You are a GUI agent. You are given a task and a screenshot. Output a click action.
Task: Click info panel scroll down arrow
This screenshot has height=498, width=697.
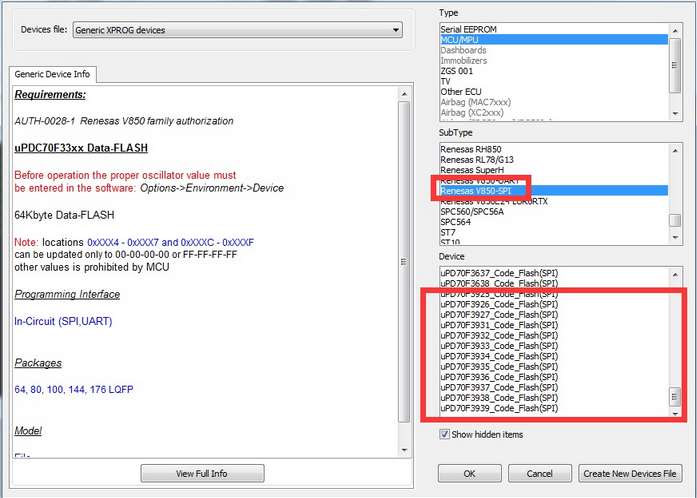(x=404, y=450)
